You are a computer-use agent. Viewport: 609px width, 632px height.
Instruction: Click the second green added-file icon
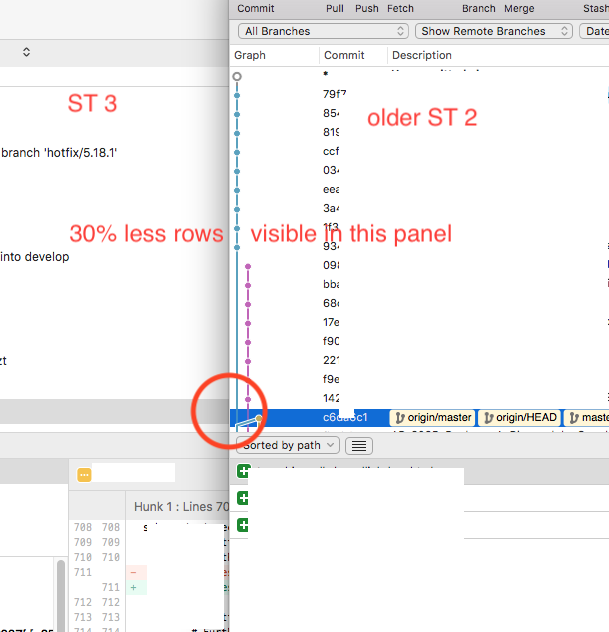[243, 498]
